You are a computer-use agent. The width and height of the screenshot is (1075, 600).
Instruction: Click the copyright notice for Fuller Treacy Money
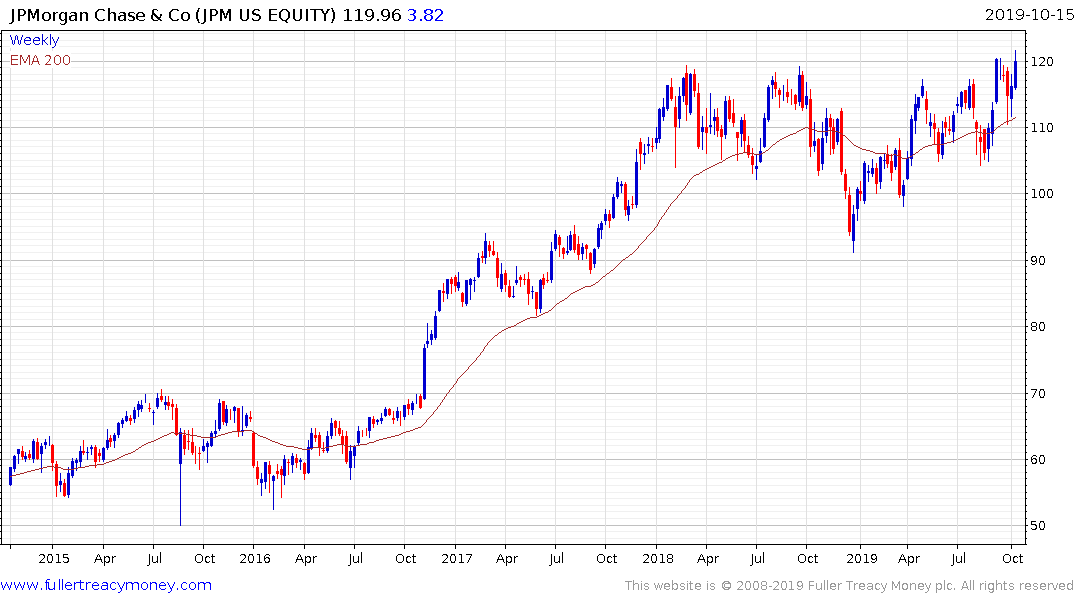pos(849,586)
